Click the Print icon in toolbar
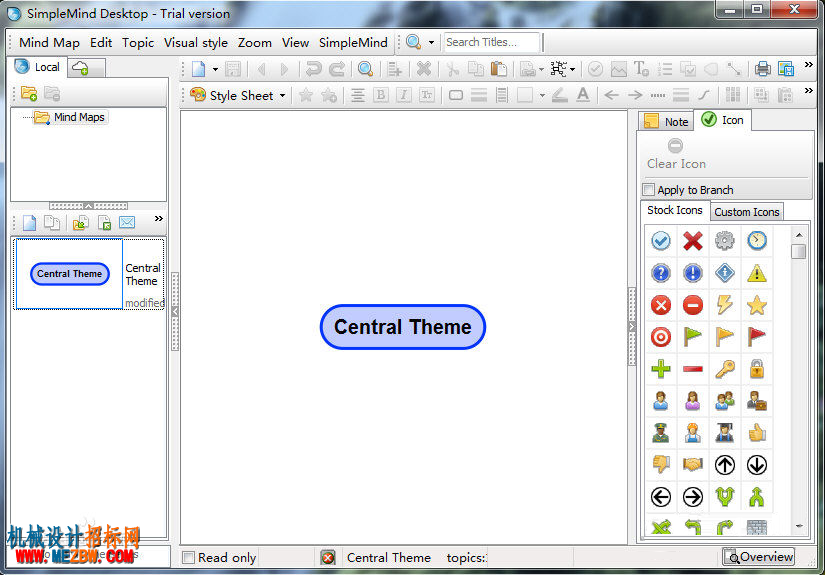Viewport: 825px width, 575px height. pyautogui.click(x=762, y=69)
